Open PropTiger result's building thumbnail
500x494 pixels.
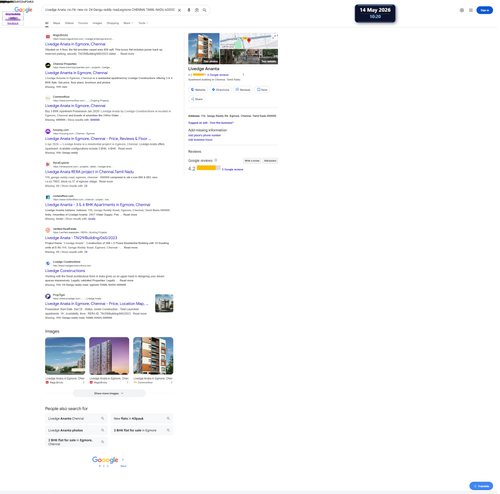pyautogui.click(x=164, y=303)
